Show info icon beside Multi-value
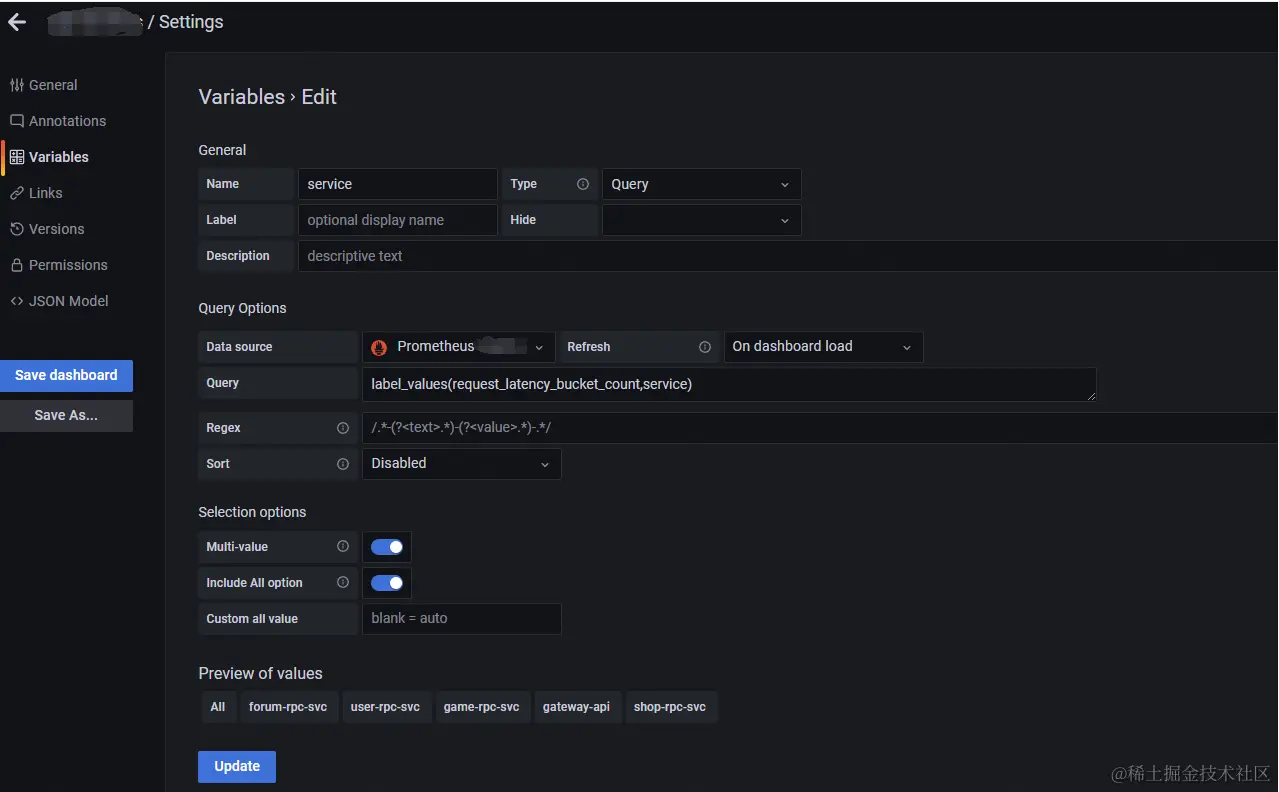The width and height of the screenshot is (1279, 792). (343, 547)
